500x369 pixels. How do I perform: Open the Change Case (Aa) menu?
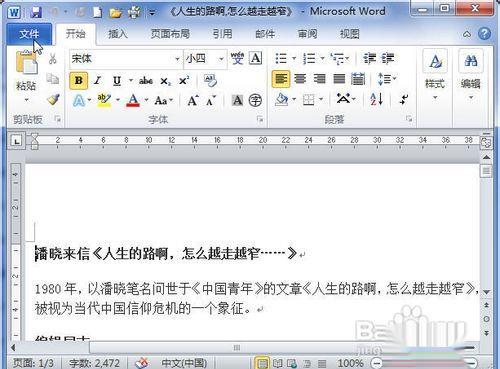pos(163,100)
